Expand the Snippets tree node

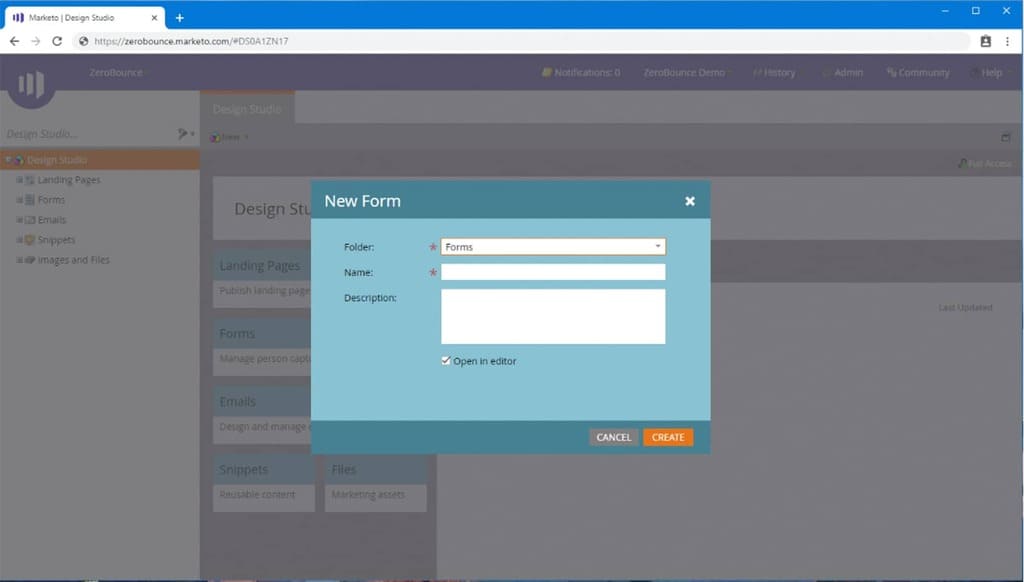click(x=20, y=240)
